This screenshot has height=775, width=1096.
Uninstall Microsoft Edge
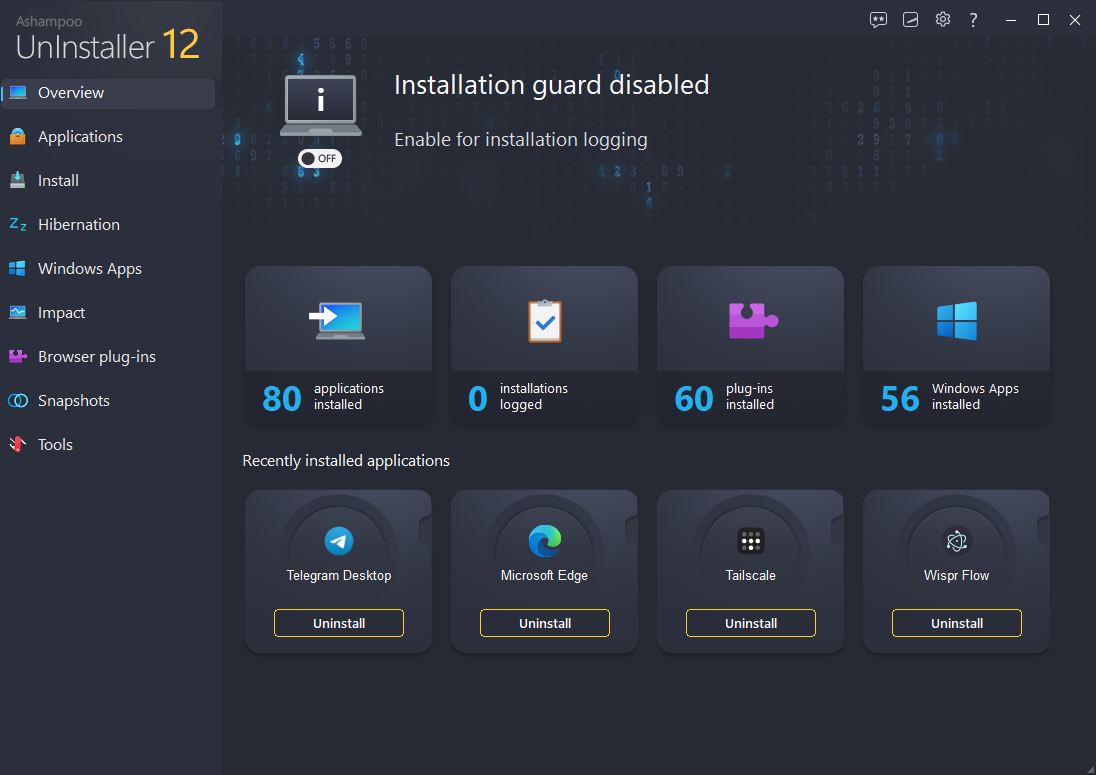tap(545, 623)
